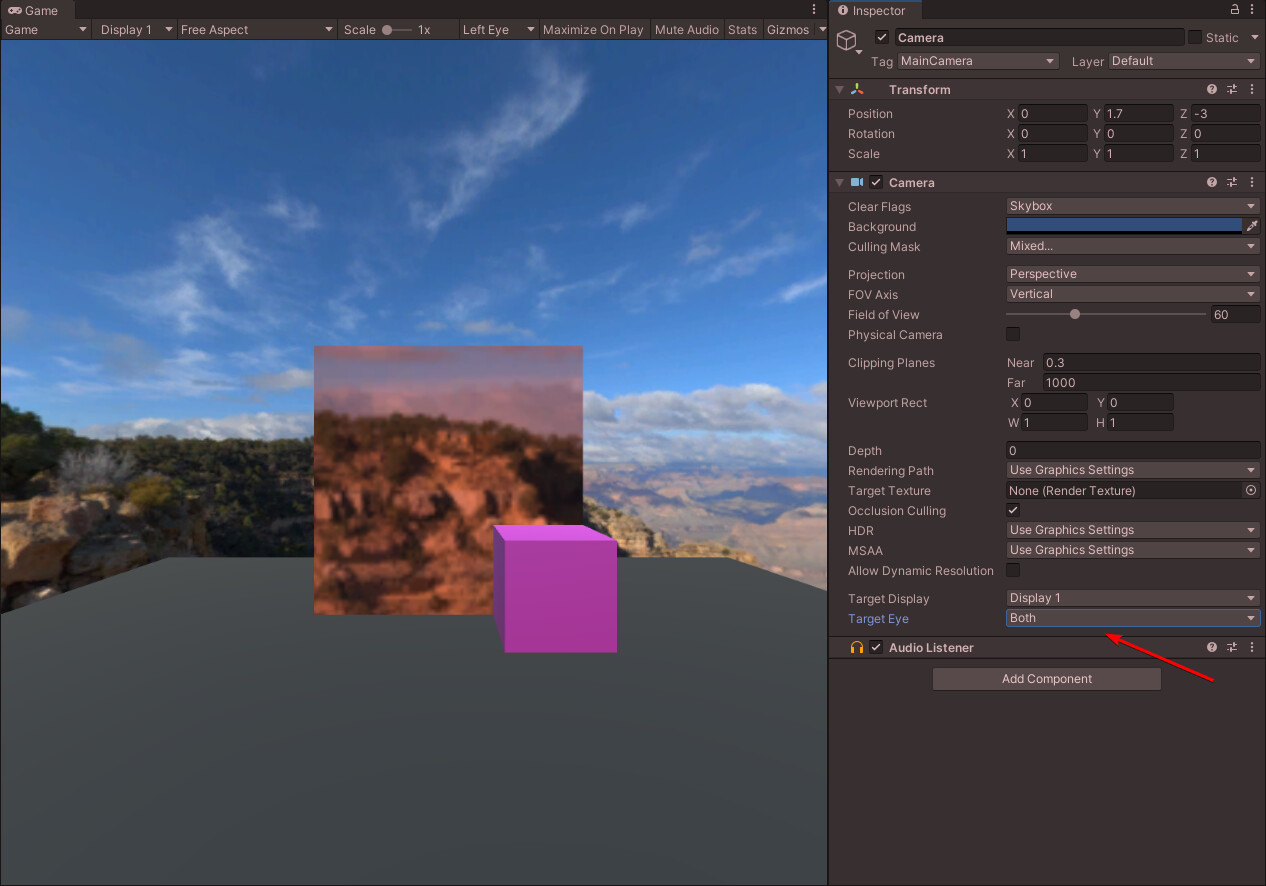This screenshot has height=886, width=1266.
Task: Lock the Inspector with the padlock icon
Action: [x=1235, y=10]
